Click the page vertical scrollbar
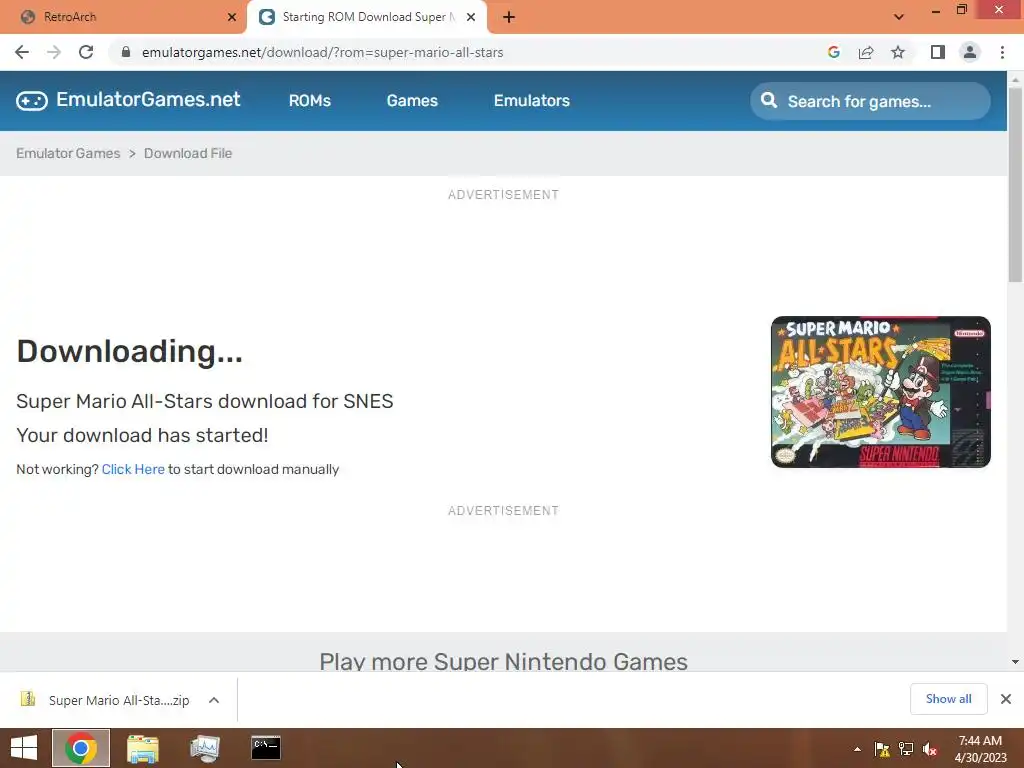This screenshot has height=768, width=1024. point(1015,185)
